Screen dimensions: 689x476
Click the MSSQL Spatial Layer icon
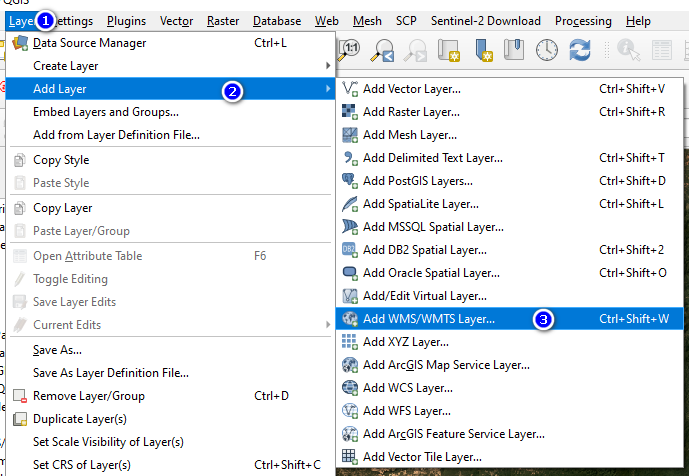[350, 227]
